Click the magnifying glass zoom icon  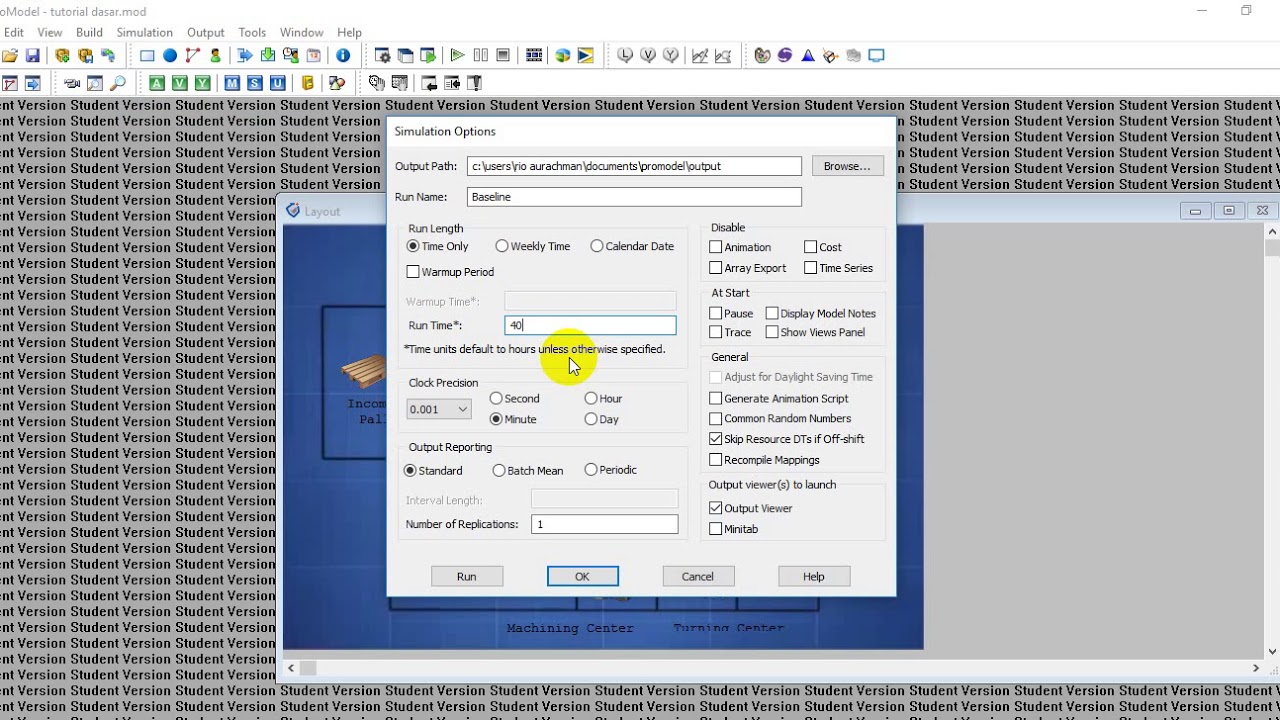click(x=118, y=83)
